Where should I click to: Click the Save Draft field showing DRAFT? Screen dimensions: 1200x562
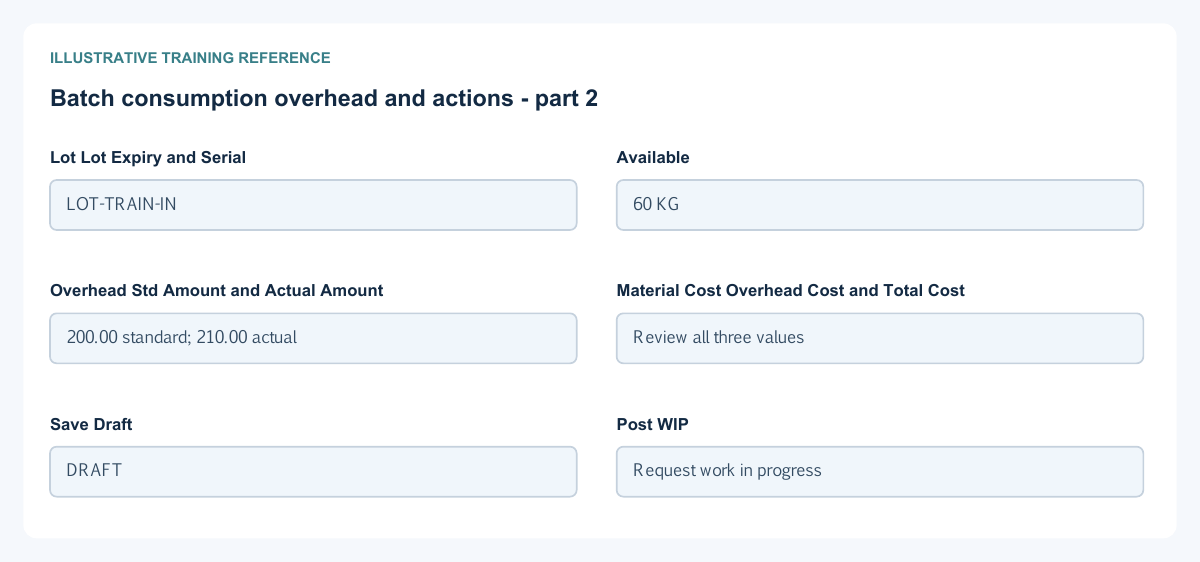313,471
